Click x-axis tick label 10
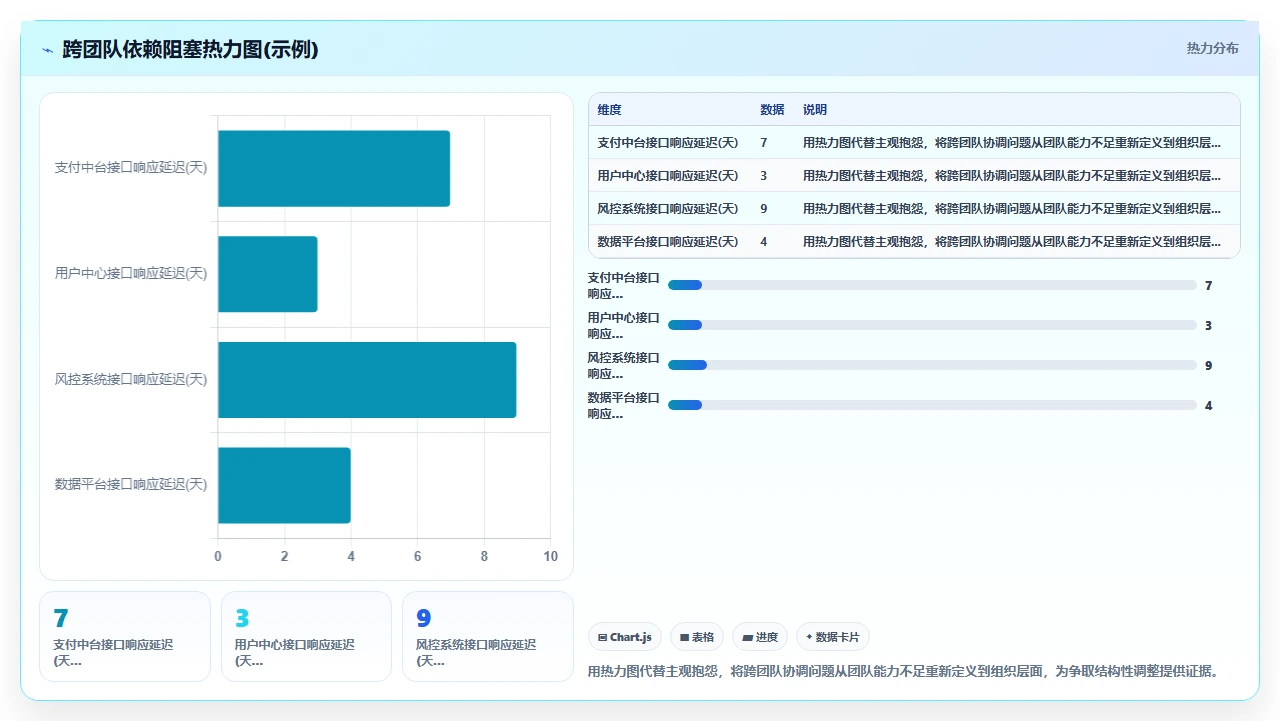This screenshot has width=1280, height=721. [x=550, y=557]
